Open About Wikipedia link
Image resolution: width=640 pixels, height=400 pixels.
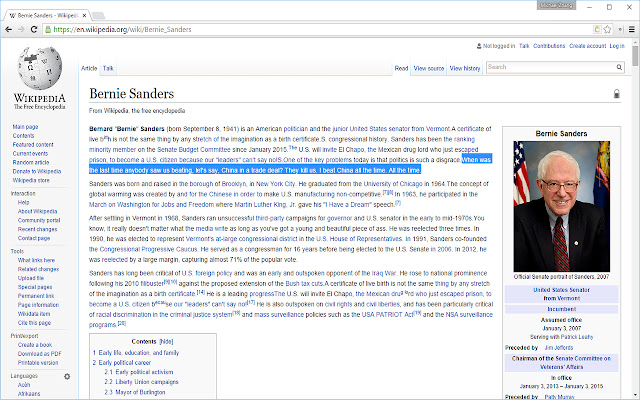(x=38, y=211)
